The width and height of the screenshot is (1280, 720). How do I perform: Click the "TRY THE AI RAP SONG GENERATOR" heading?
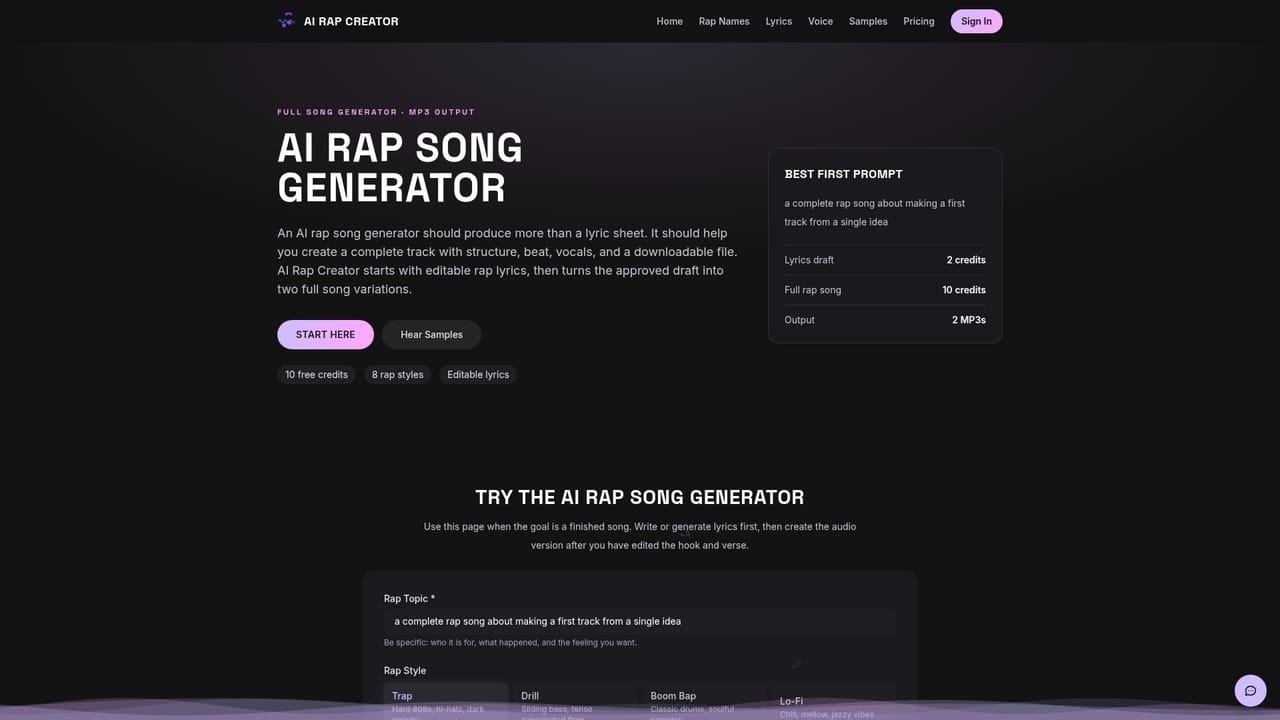point(640,497)
